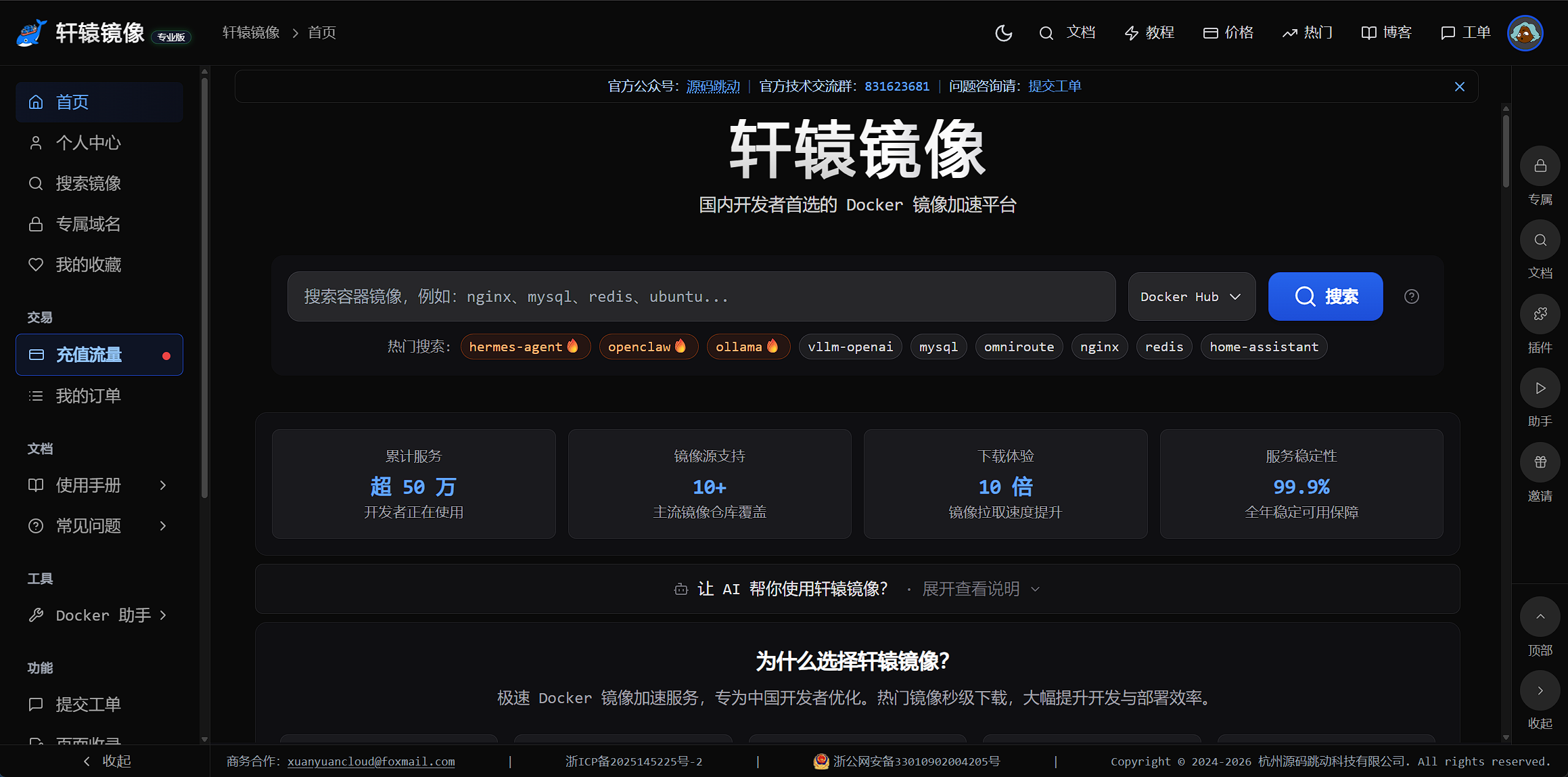1568x777 pixels.
Task: Select the vllm-openai hot search tag
Action: [850, 347]
